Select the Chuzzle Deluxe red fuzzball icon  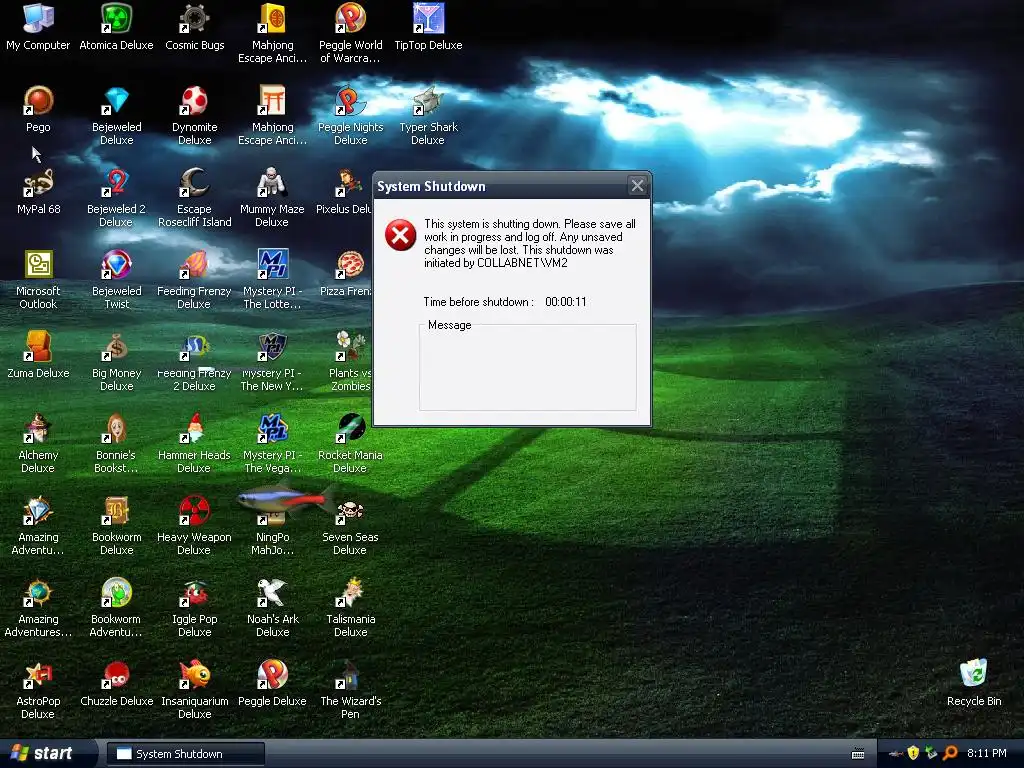pos(116,683)
